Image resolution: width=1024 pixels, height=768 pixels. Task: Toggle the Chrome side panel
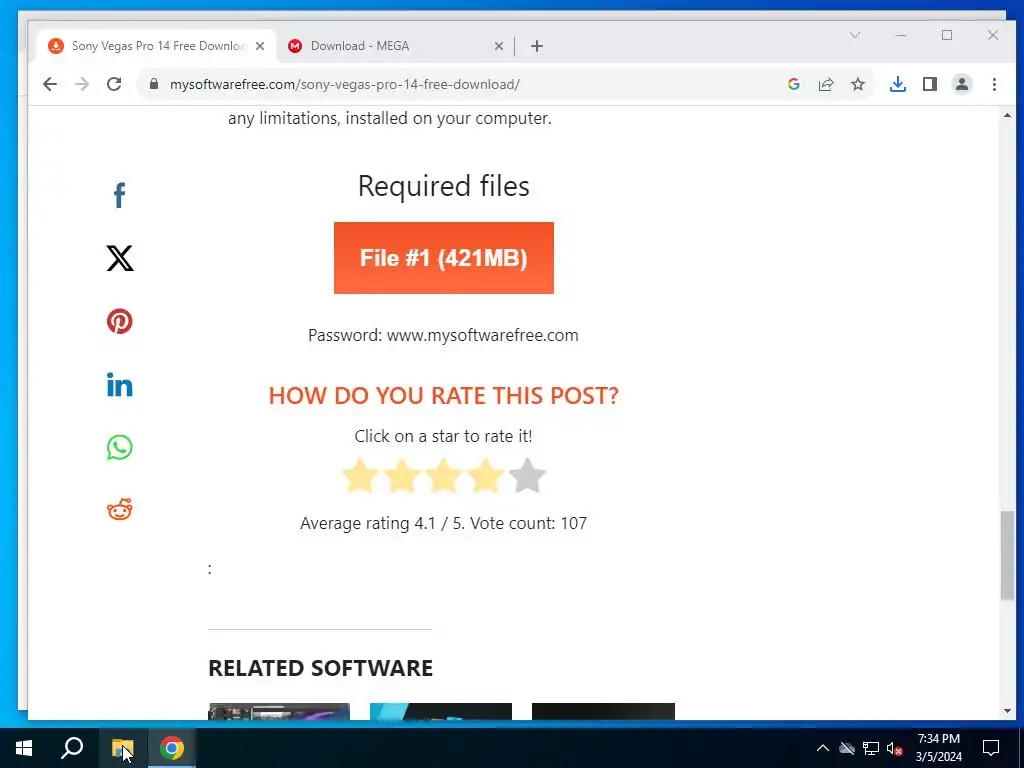point(930,84)
